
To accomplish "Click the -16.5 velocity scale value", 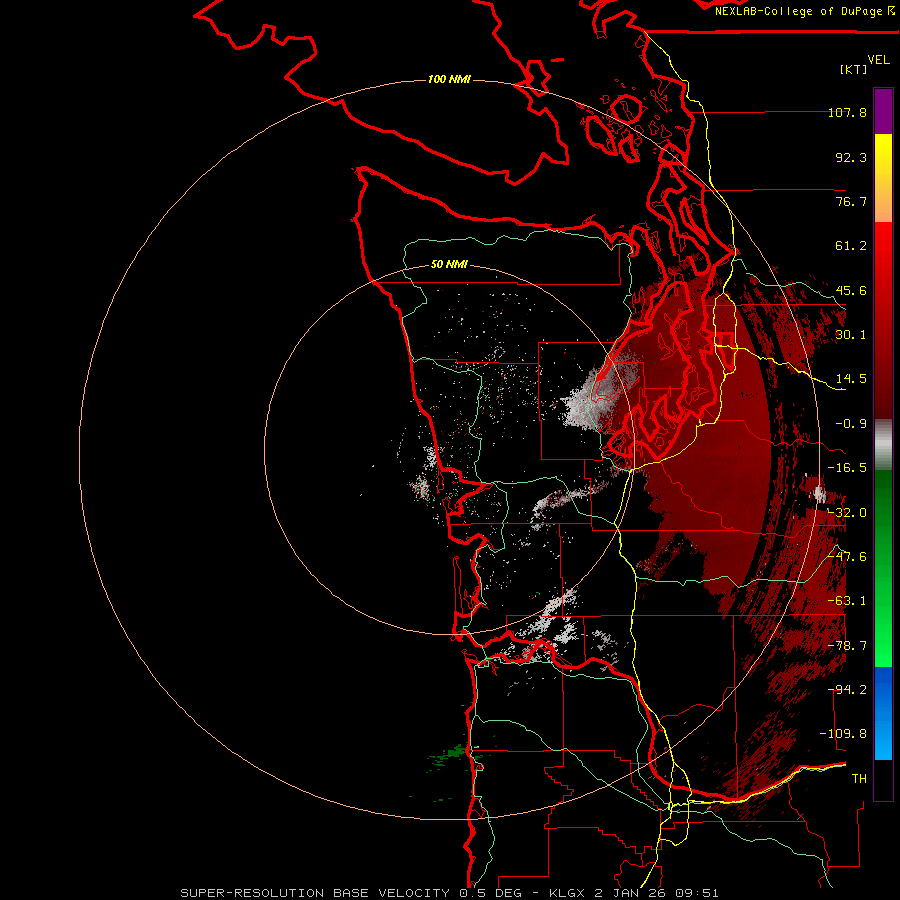I will click(x=847, y=468).
